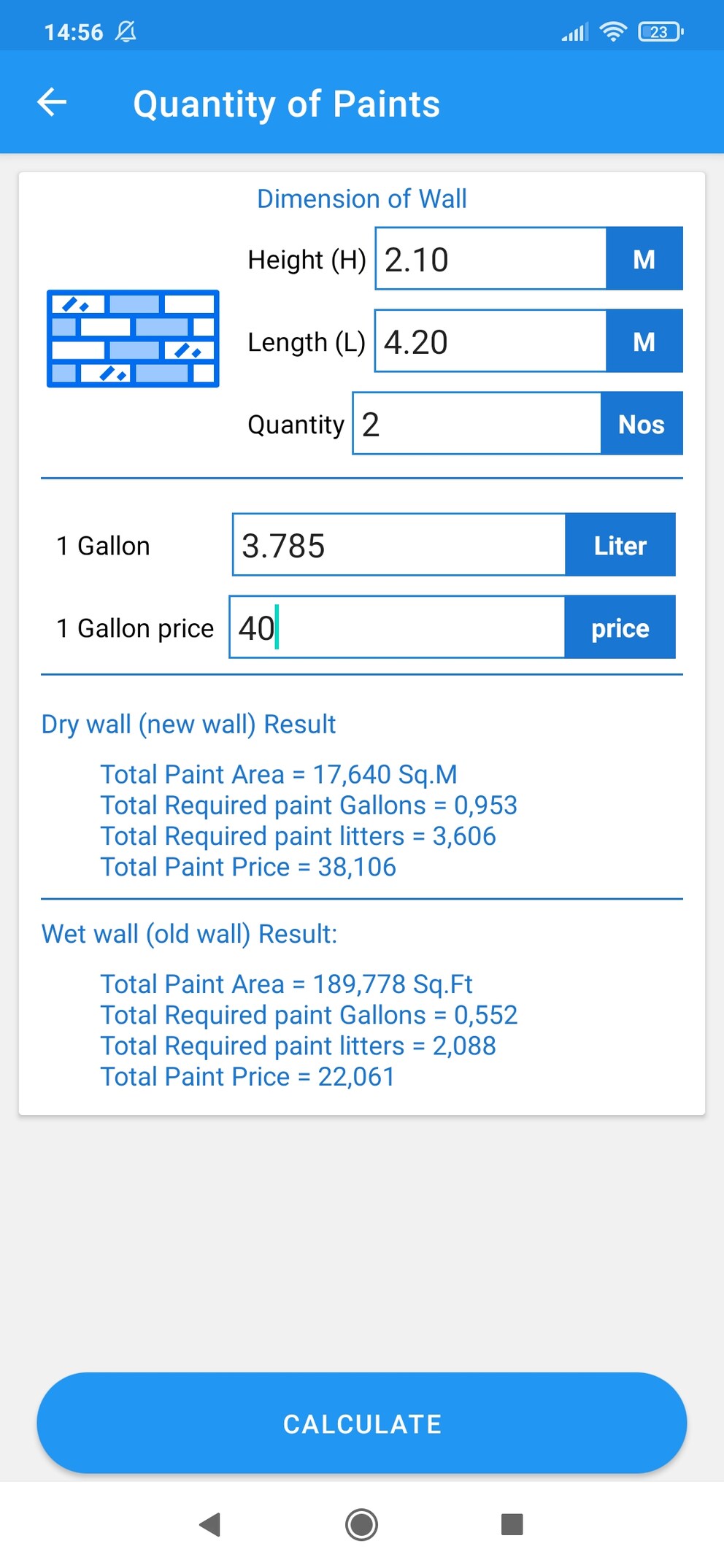Tap the brick wall illustration icon

[x=133, y=339]
